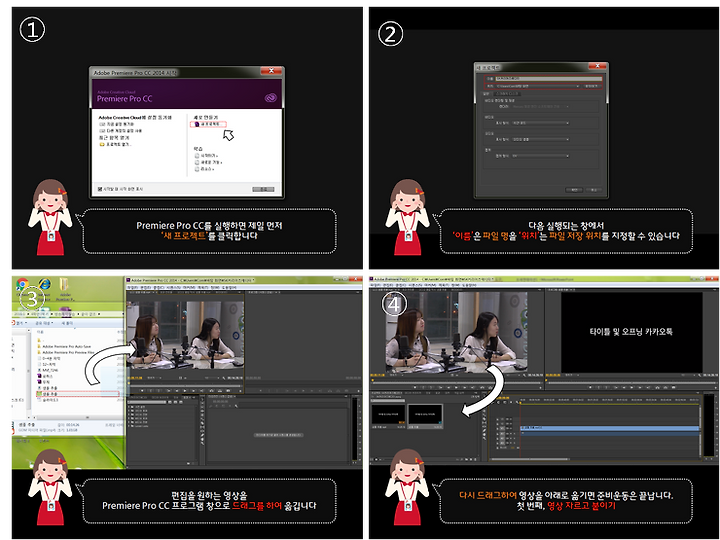Select the blue clip on step 4 timeline track
Viewport: 720px width, 540px height.
pos(609,428)
